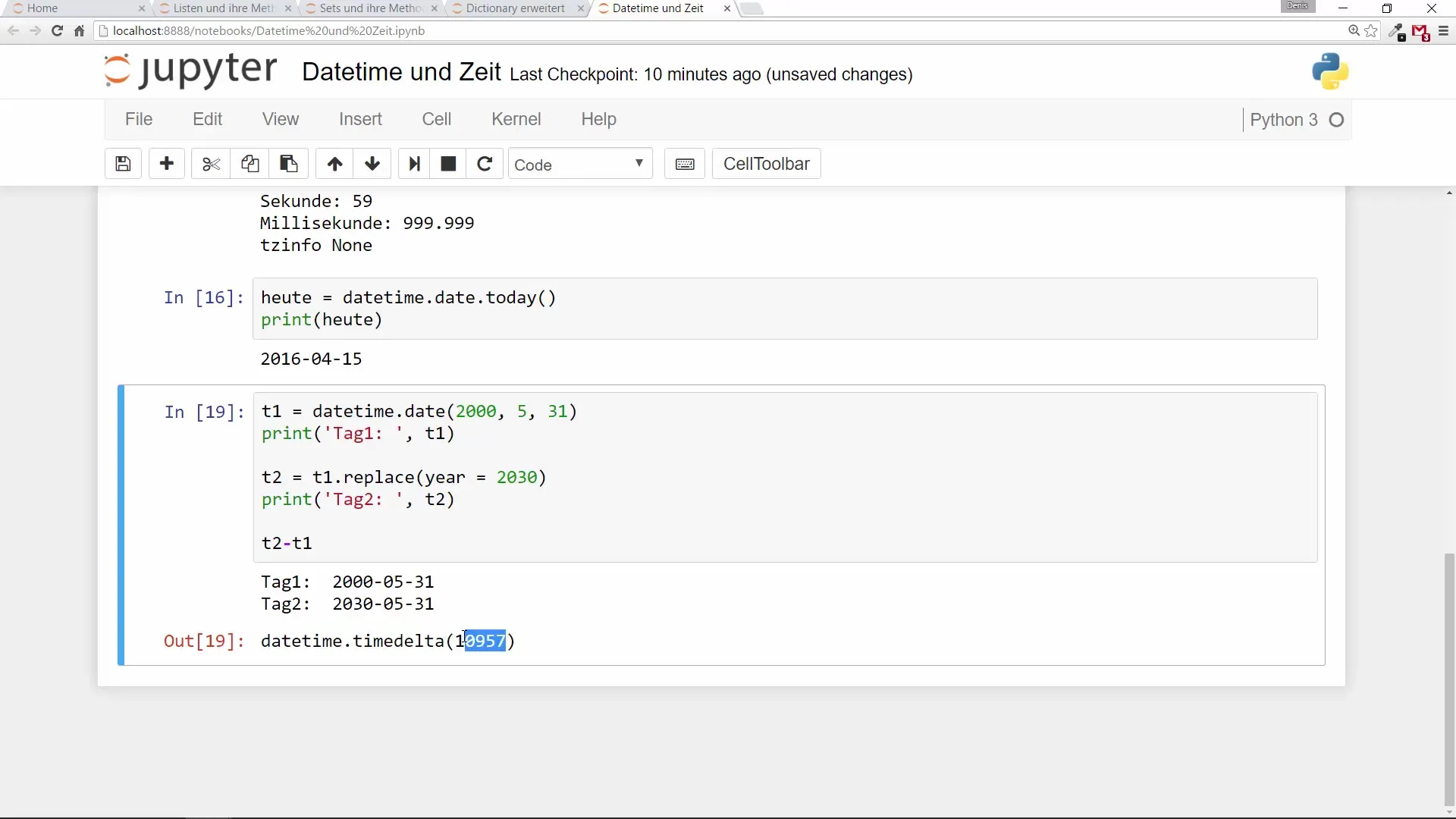Click output line tzinfo None

[316, 245]
